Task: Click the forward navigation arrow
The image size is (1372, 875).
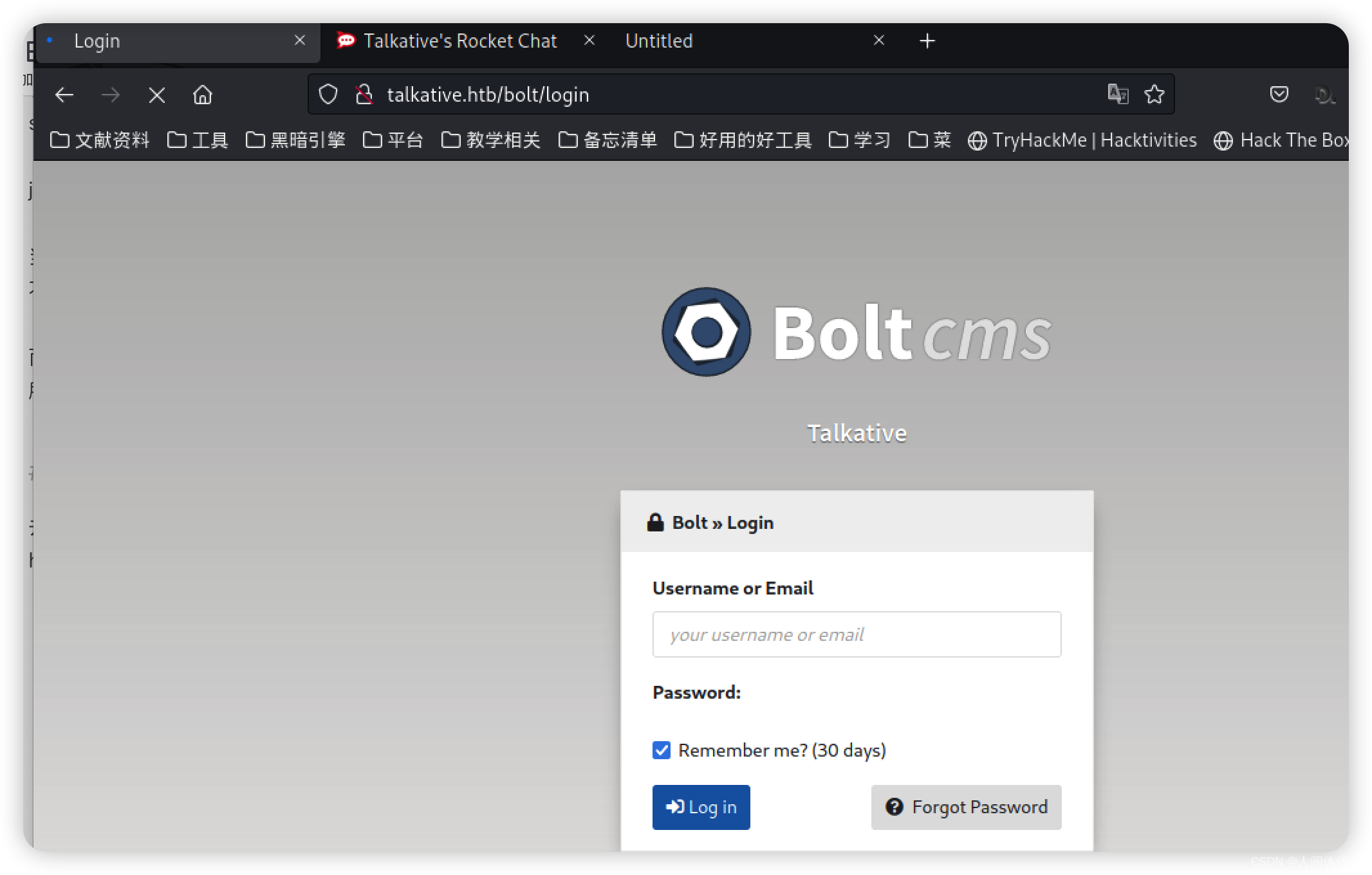Action: [111, 95]
